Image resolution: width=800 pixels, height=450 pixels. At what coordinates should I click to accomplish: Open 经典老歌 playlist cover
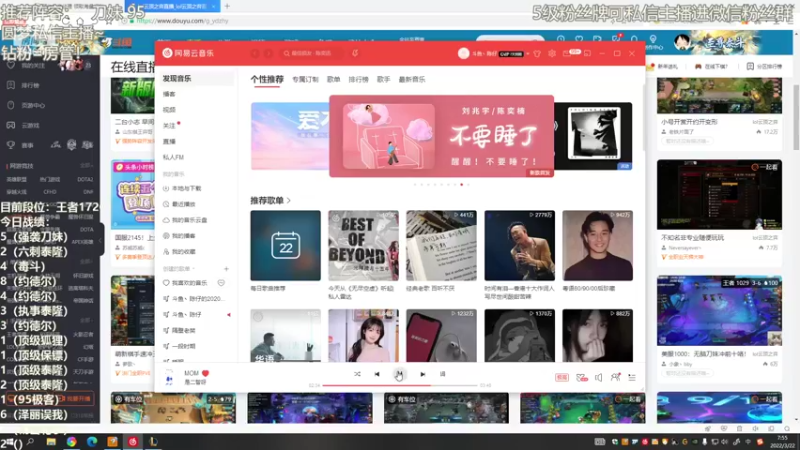coord(441,245)
